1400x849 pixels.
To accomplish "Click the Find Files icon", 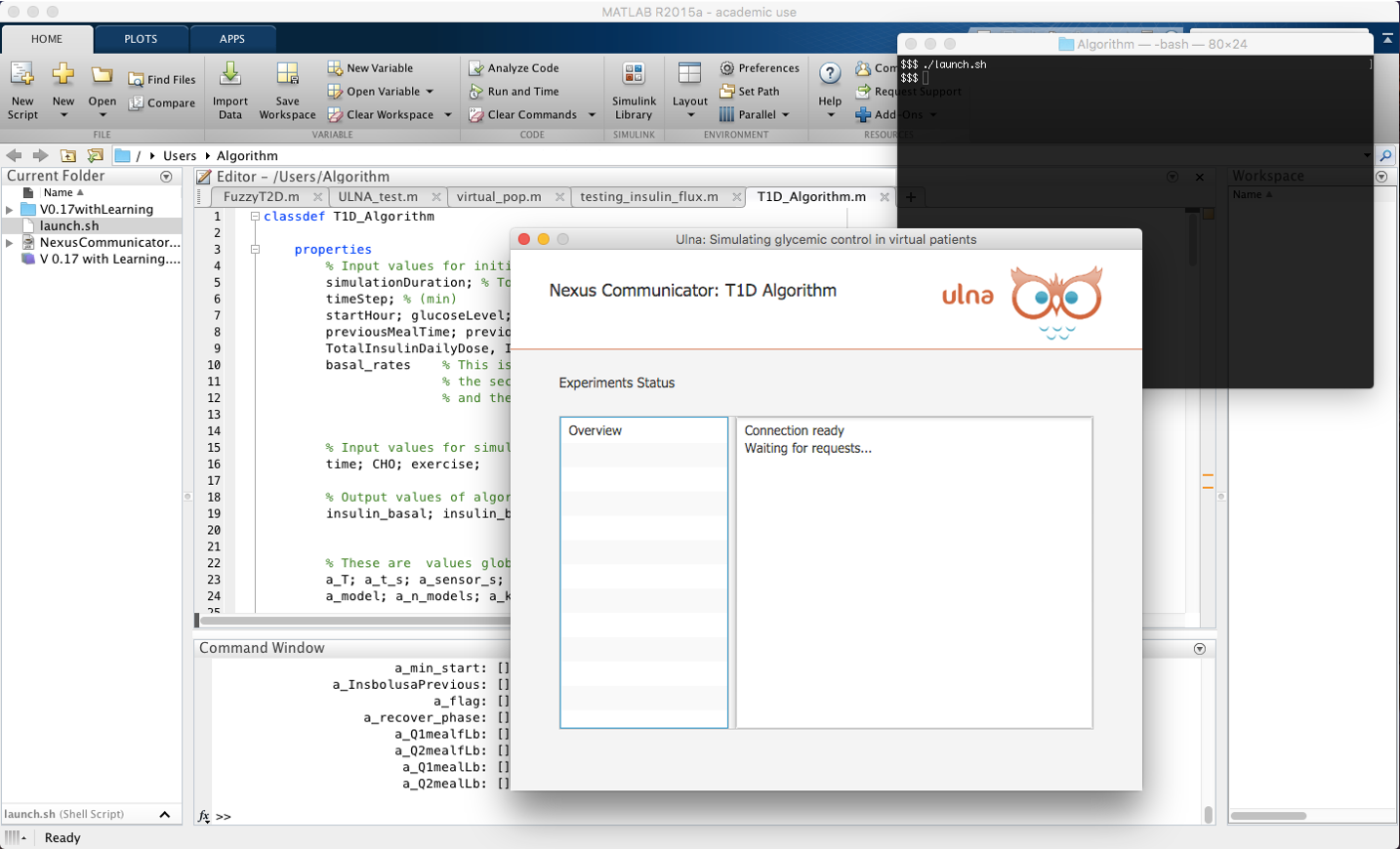I will click(137, 80).
